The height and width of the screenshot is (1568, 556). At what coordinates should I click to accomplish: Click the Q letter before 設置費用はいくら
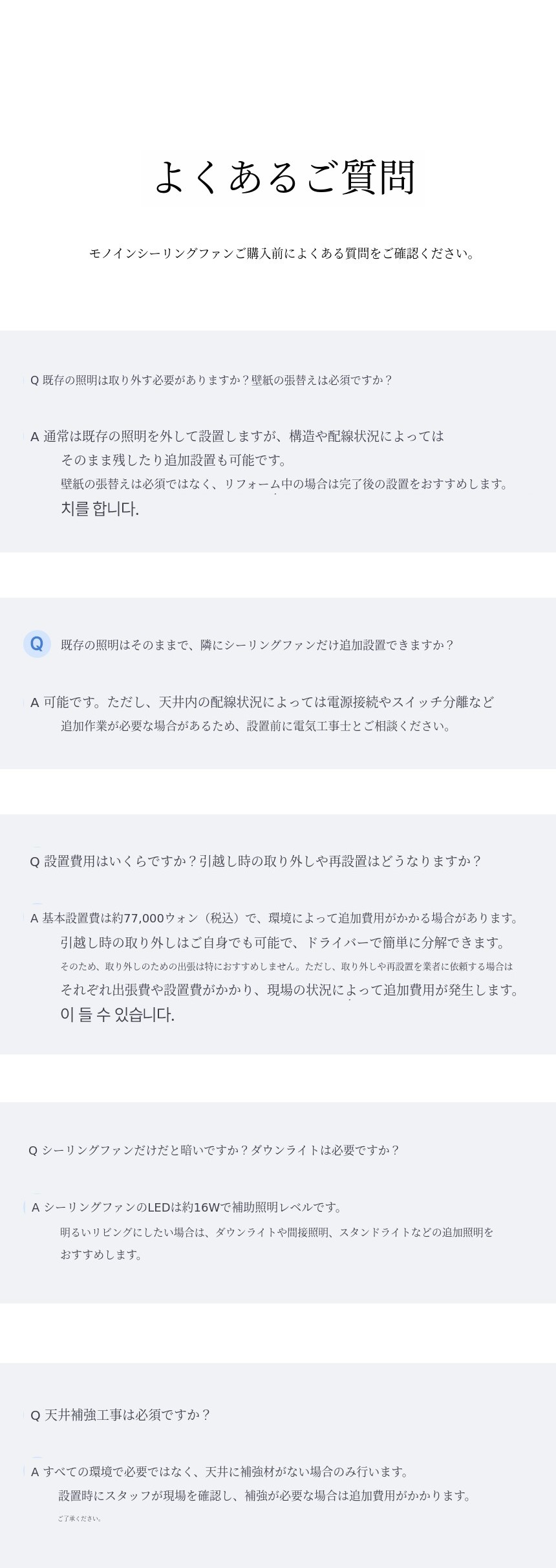click(35, 862)
